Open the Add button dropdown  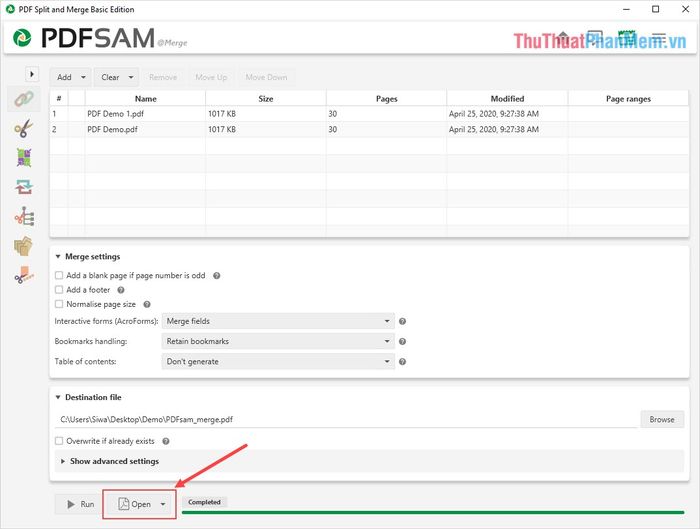tap(72, 77)
